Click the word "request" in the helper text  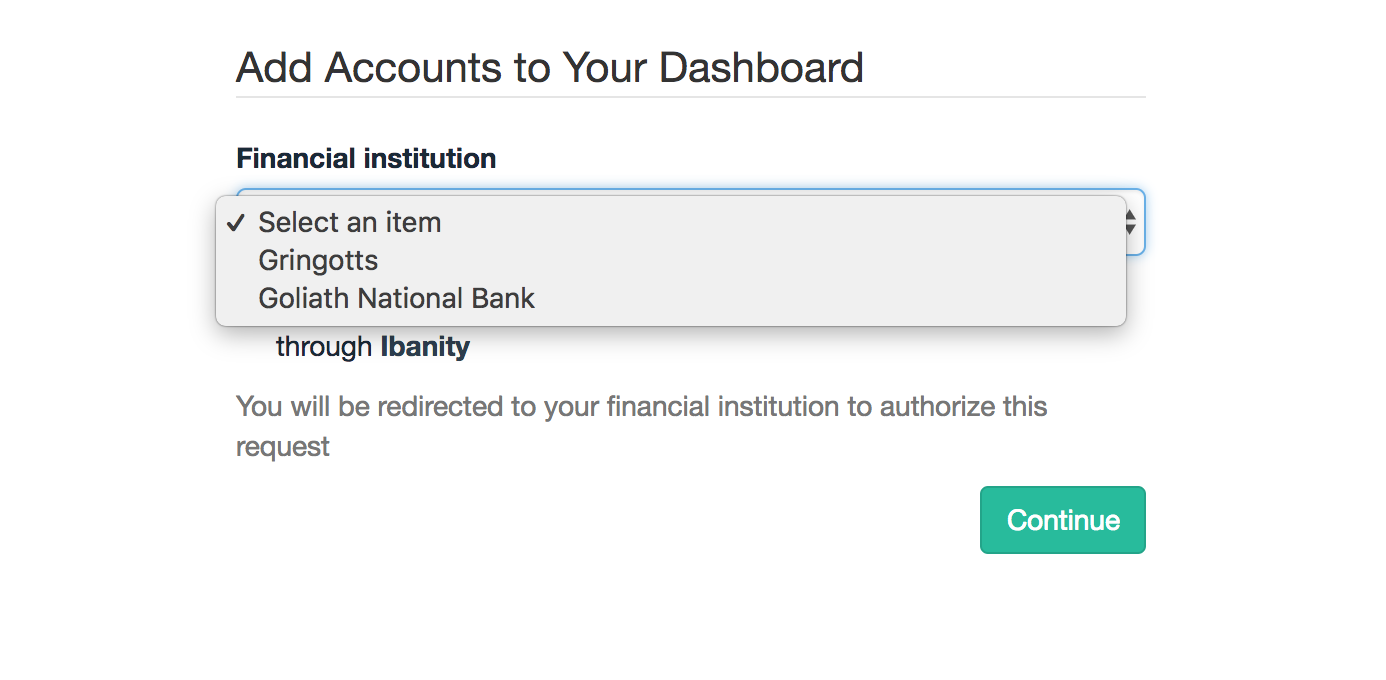coord(282,446)
